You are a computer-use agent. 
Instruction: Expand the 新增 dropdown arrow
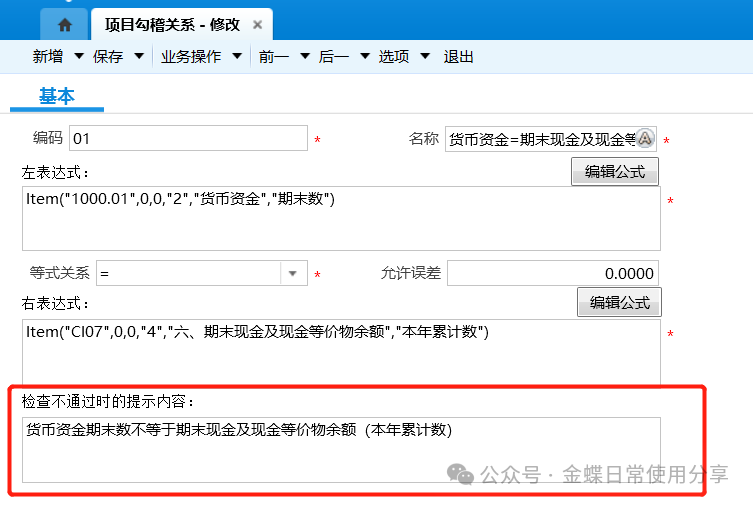[x=77, y=57]
